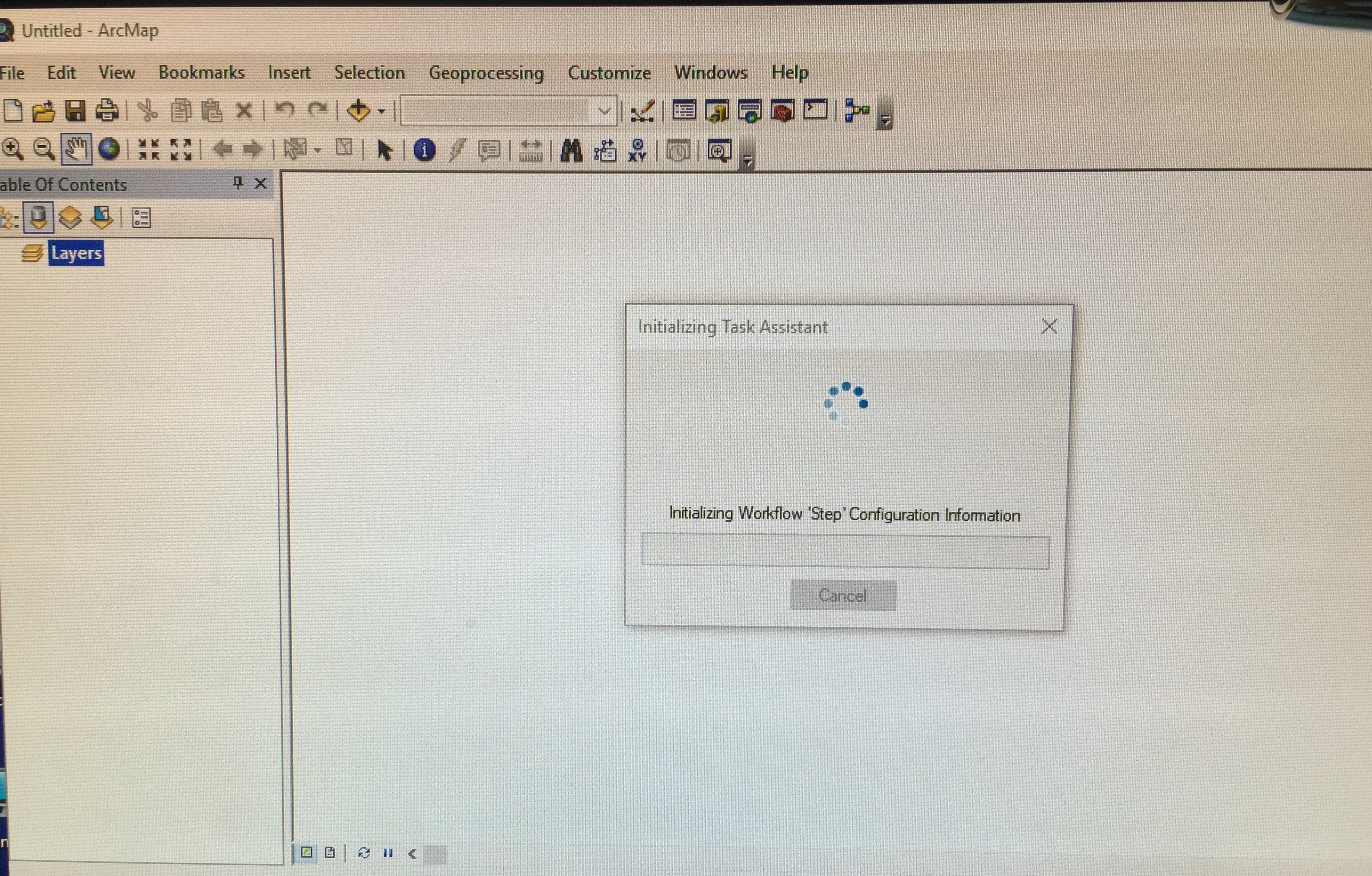
Task: Open the Geoprocessing menu
Action: coord(486,73)
